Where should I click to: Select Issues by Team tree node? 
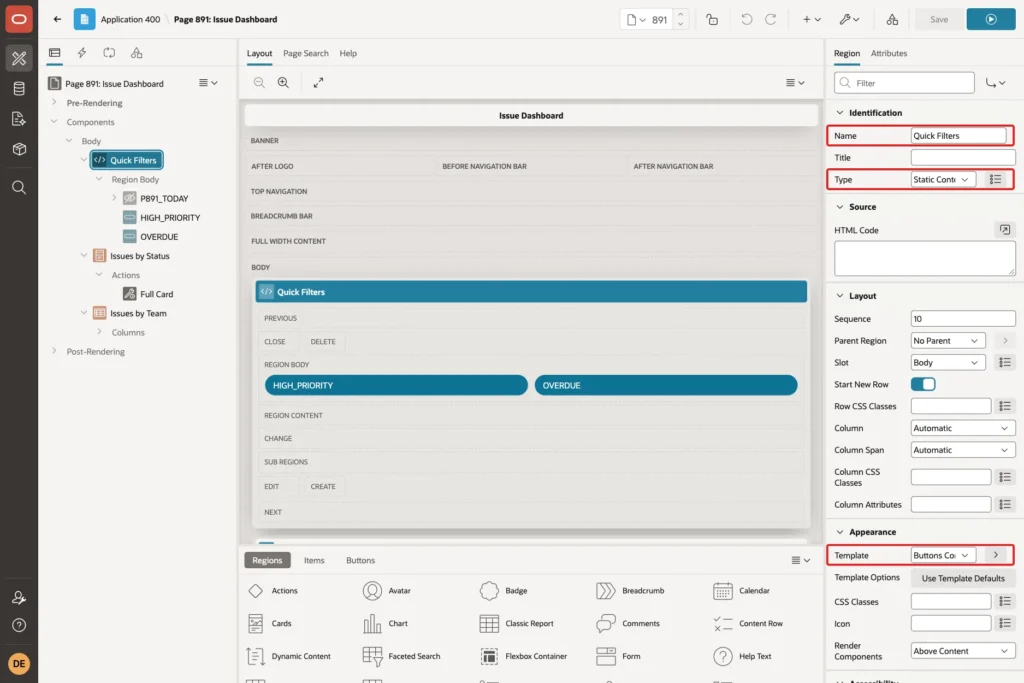[138, 313]
